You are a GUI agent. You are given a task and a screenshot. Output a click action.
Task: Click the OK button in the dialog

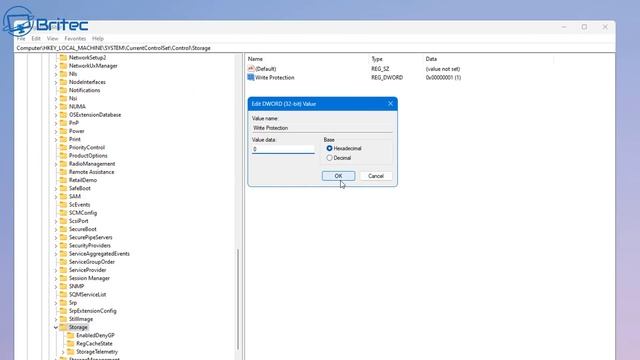pos(338,176)
